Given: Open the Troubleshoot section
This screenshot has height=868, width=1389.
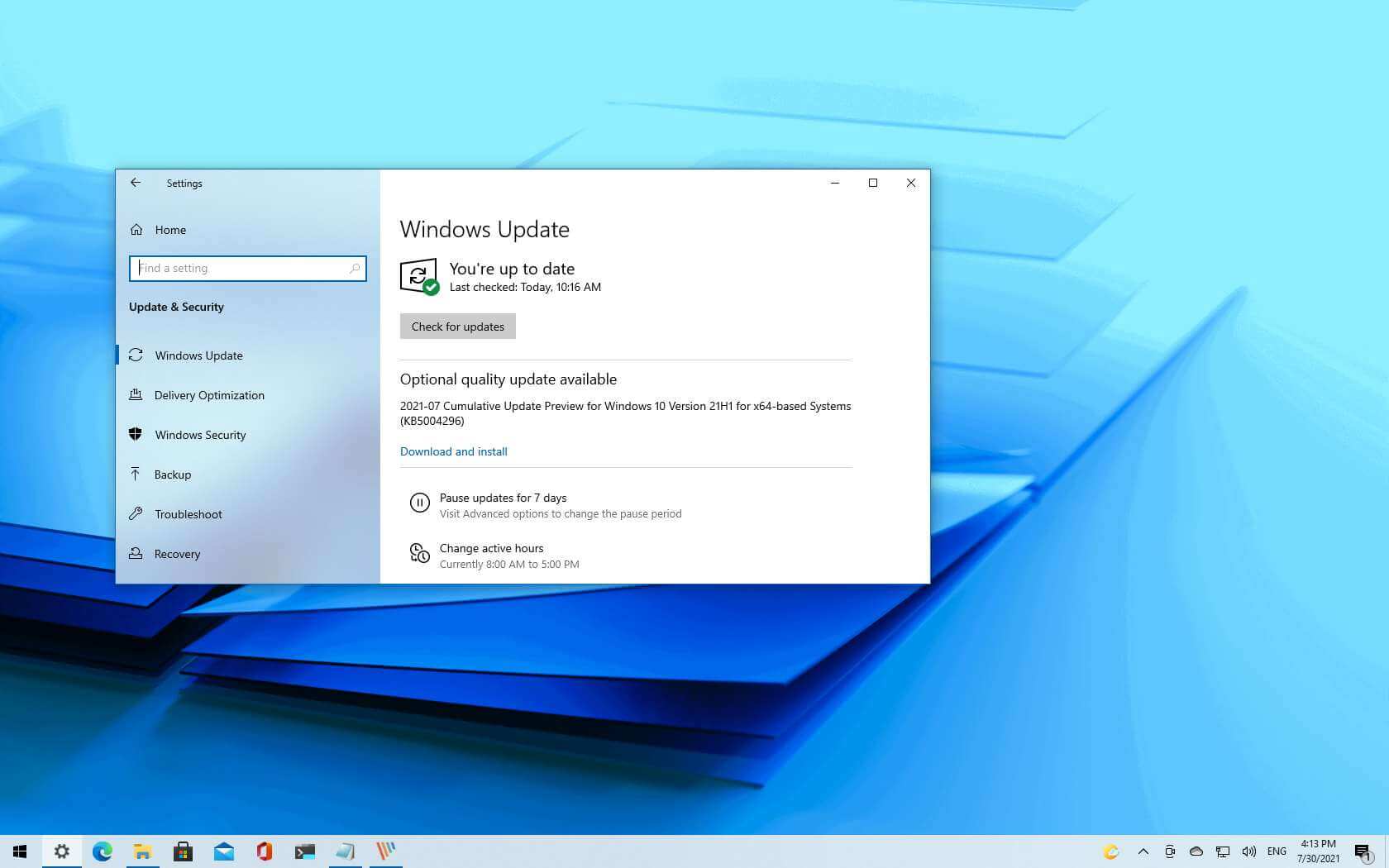Looking at the screenshot, I should point(188,514).
